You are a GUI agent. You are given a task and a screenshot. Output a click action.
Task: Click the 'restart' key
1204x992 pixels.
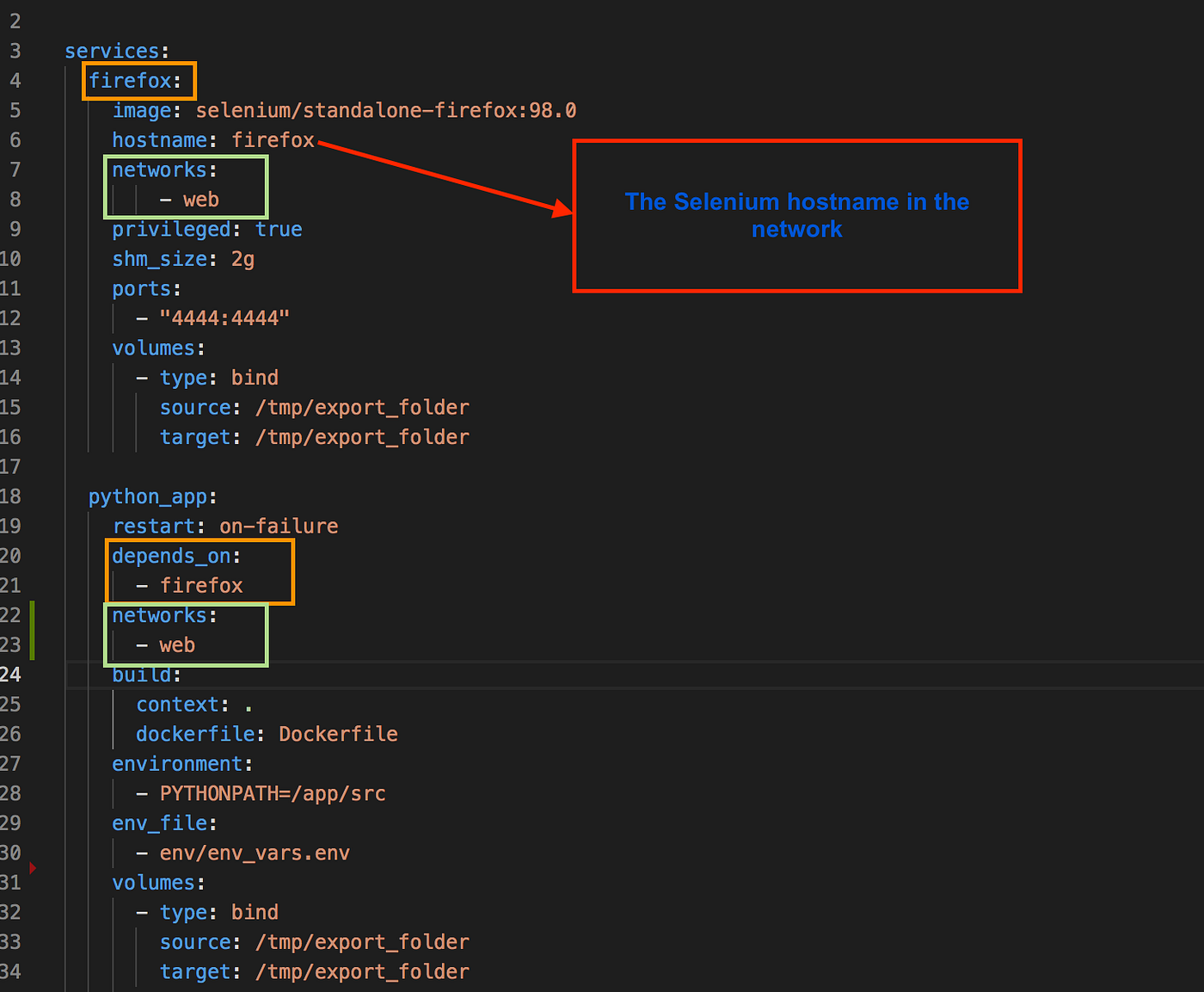(x=153, y=527)
